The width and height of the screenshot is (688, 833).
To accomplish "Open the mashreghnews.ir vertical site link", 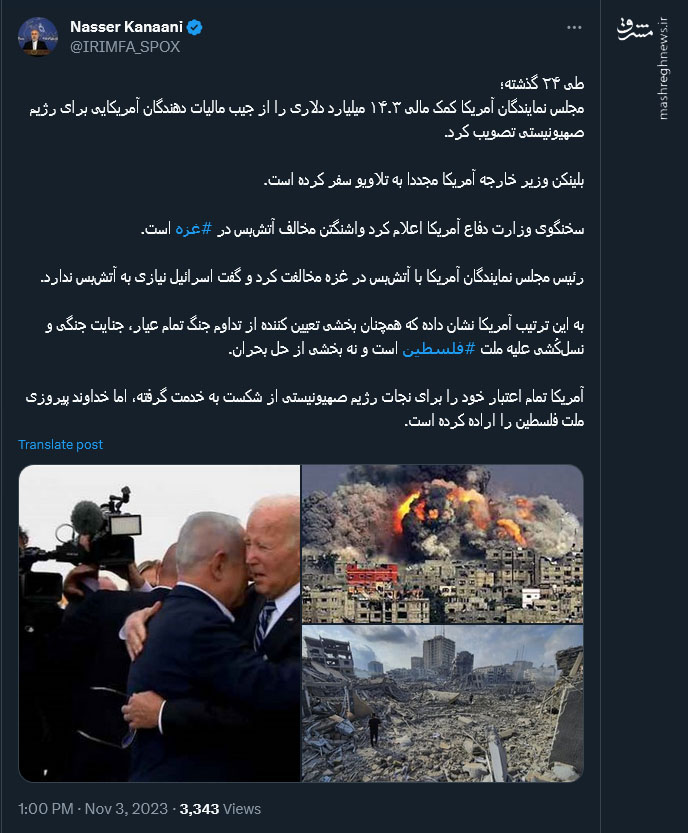I will (x=662, y=67).
